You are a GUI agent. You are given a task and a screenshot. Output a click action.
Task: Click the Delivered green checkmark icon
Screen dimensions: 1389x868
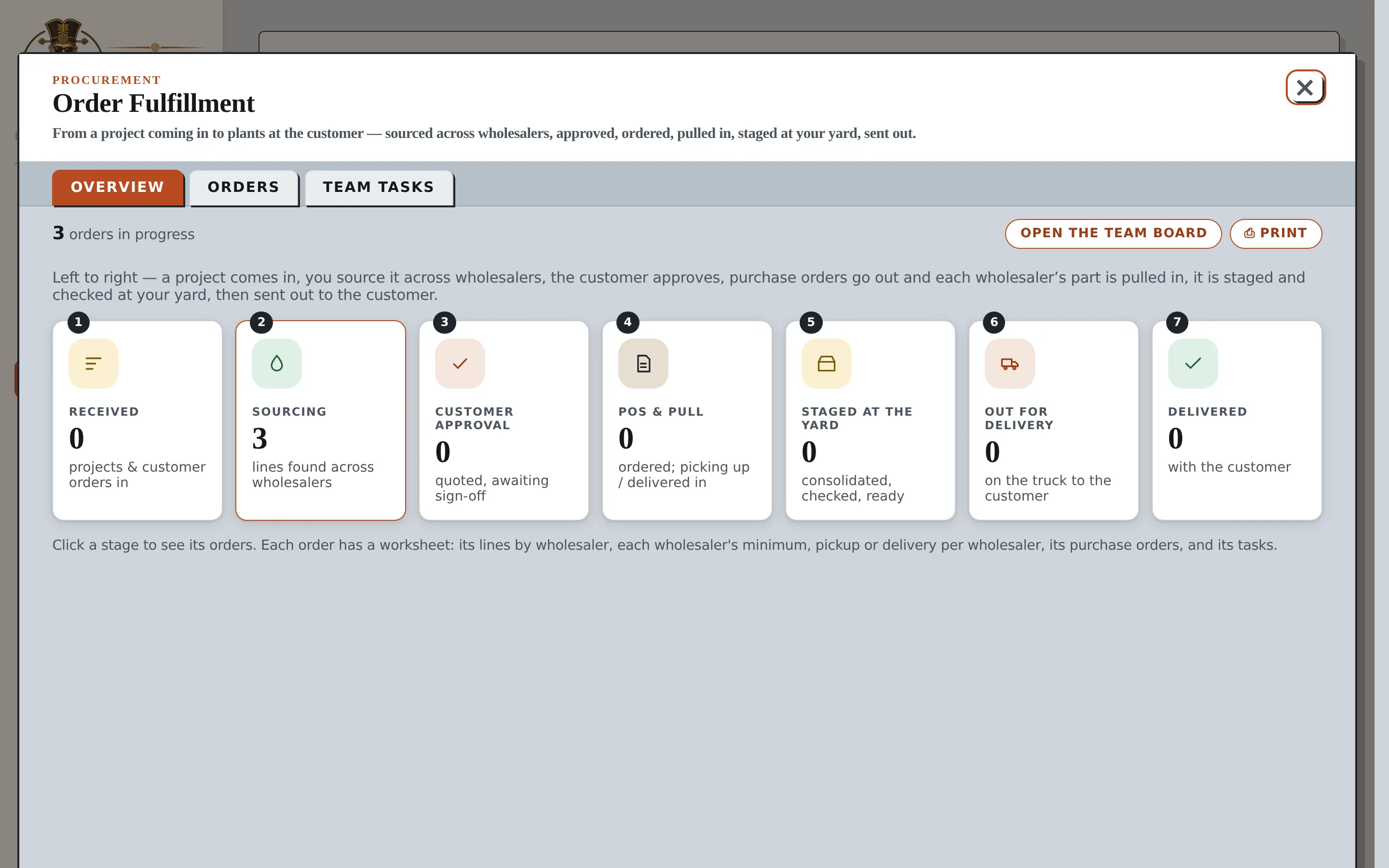[1193, 364]
